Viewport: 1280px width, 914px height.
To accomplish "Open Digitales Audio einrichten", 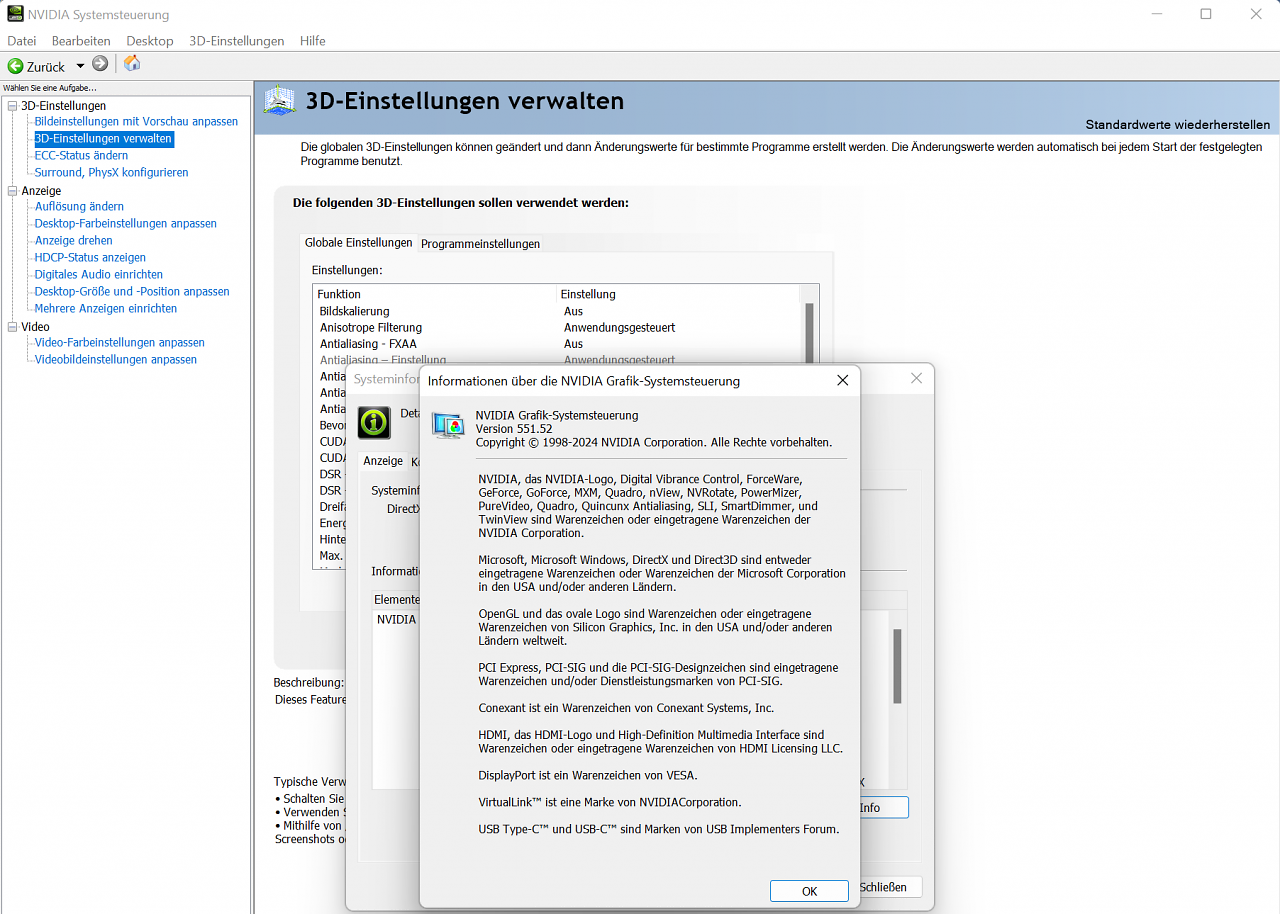I will point(98,275).
